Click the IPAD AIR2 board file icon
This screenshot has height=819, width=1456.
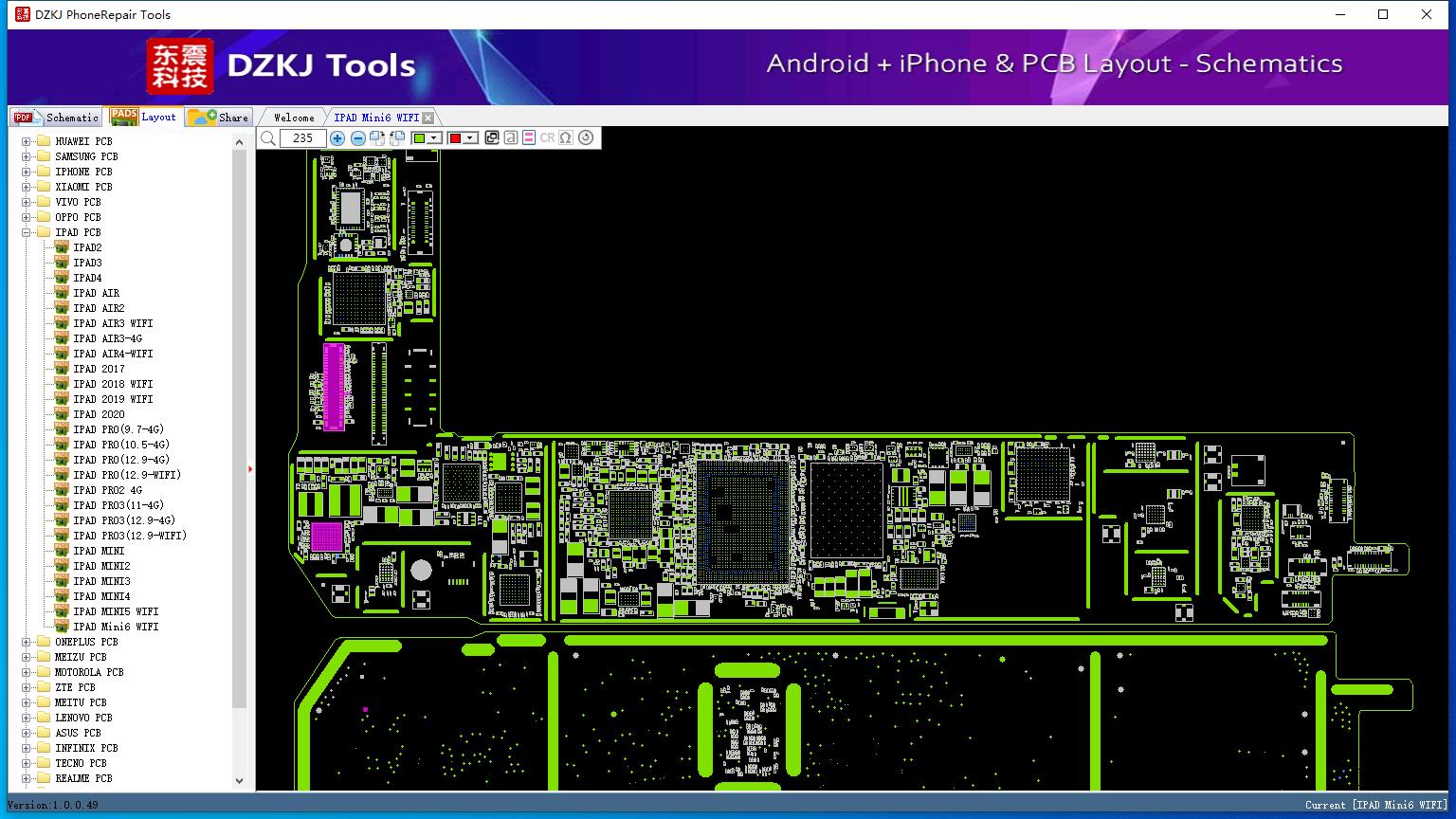[62, 308]
